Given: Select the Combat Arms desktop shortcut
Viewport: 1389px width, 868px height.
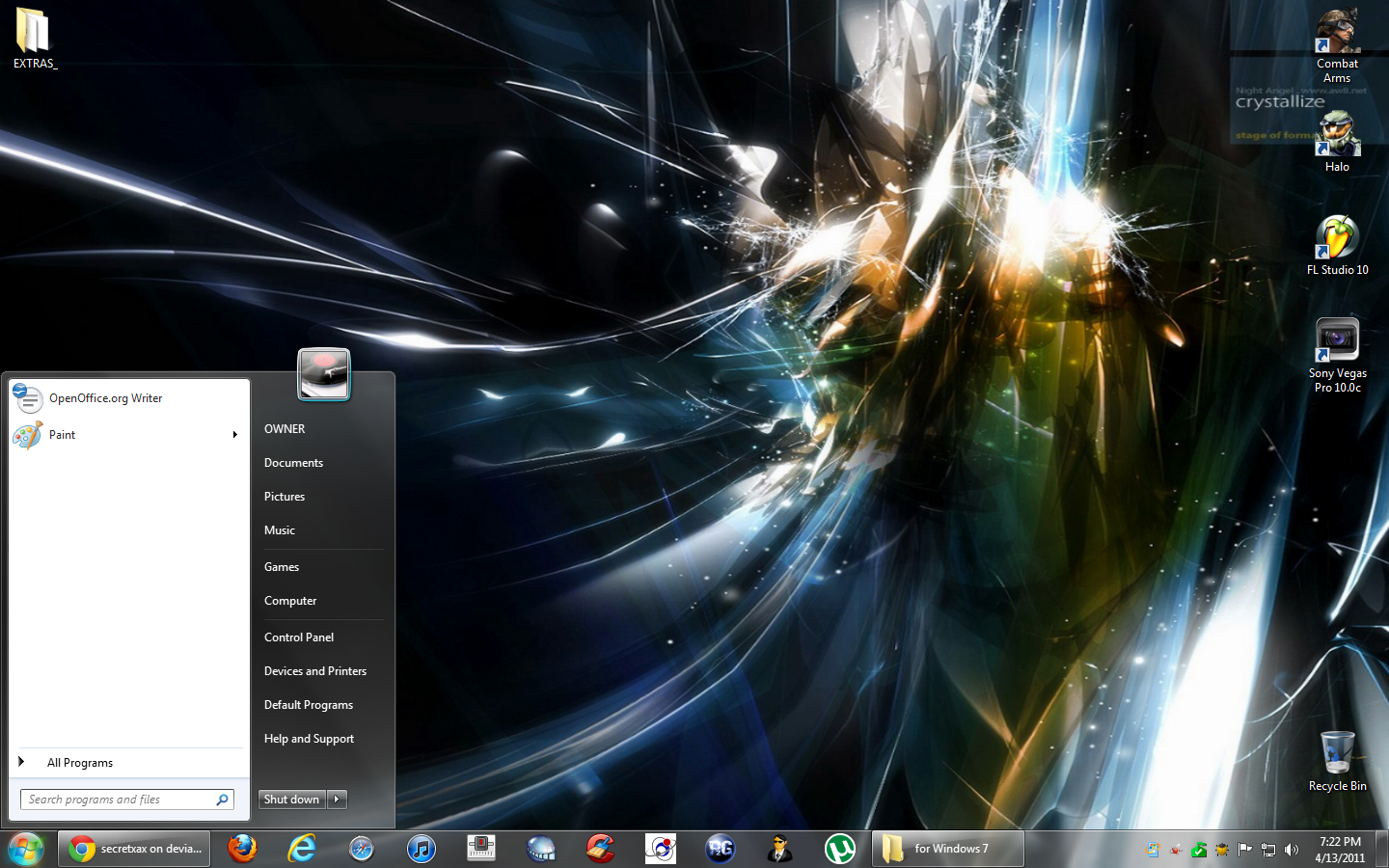Looking at the screenshot, I should [x=1337, y=45].
